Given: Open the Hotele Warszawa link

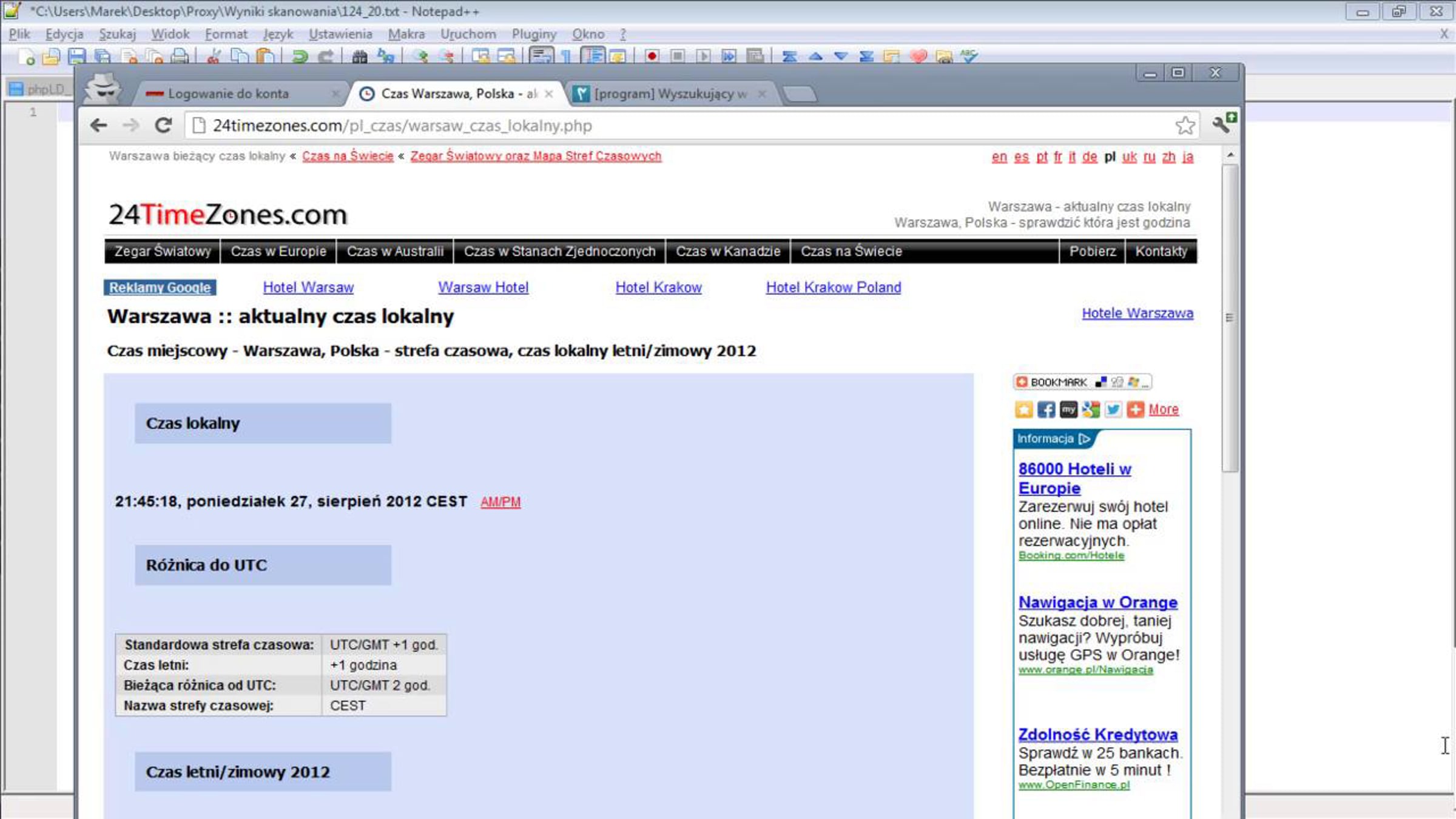Looking at the screenshot, I should (1137, 313).
